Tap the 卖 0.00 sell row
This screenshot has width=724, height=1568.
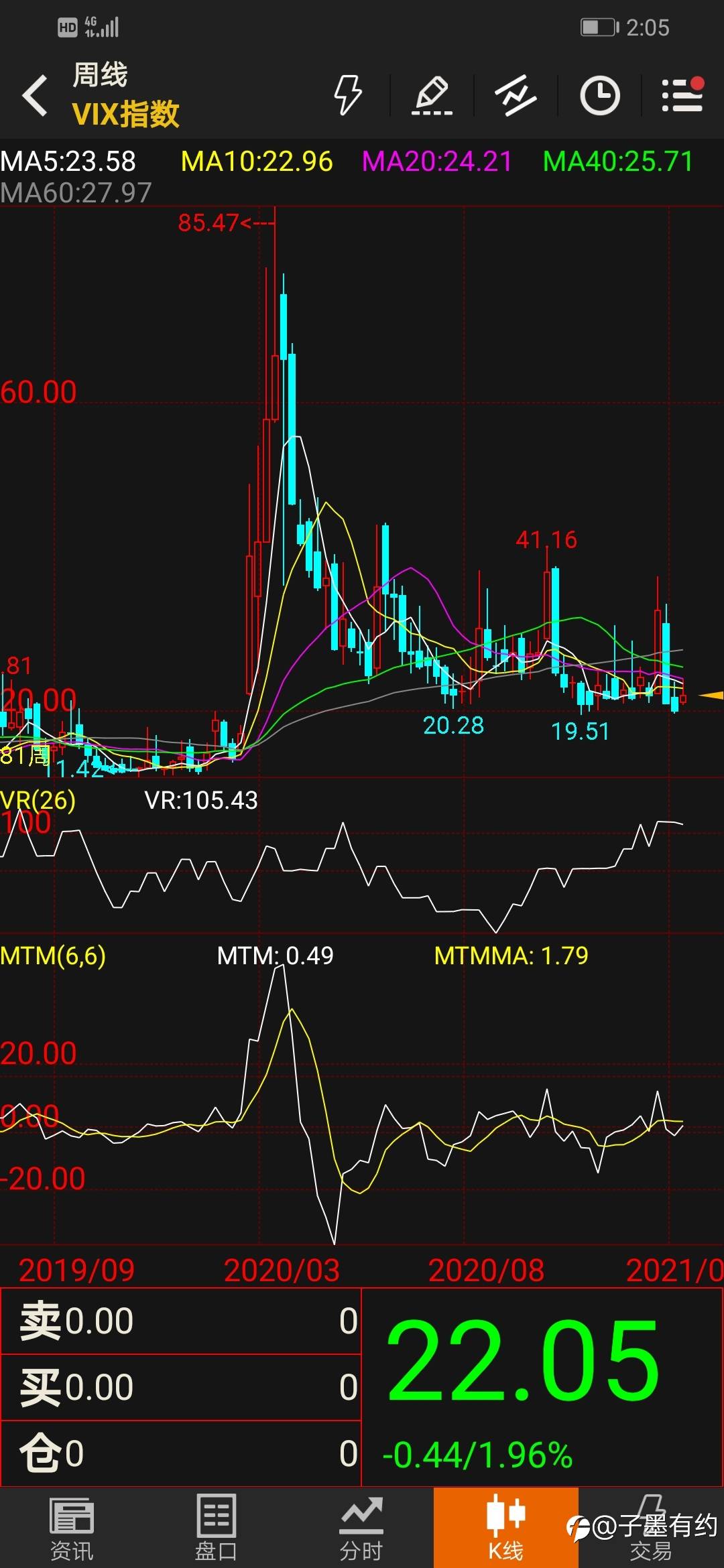pos(181,1321)
